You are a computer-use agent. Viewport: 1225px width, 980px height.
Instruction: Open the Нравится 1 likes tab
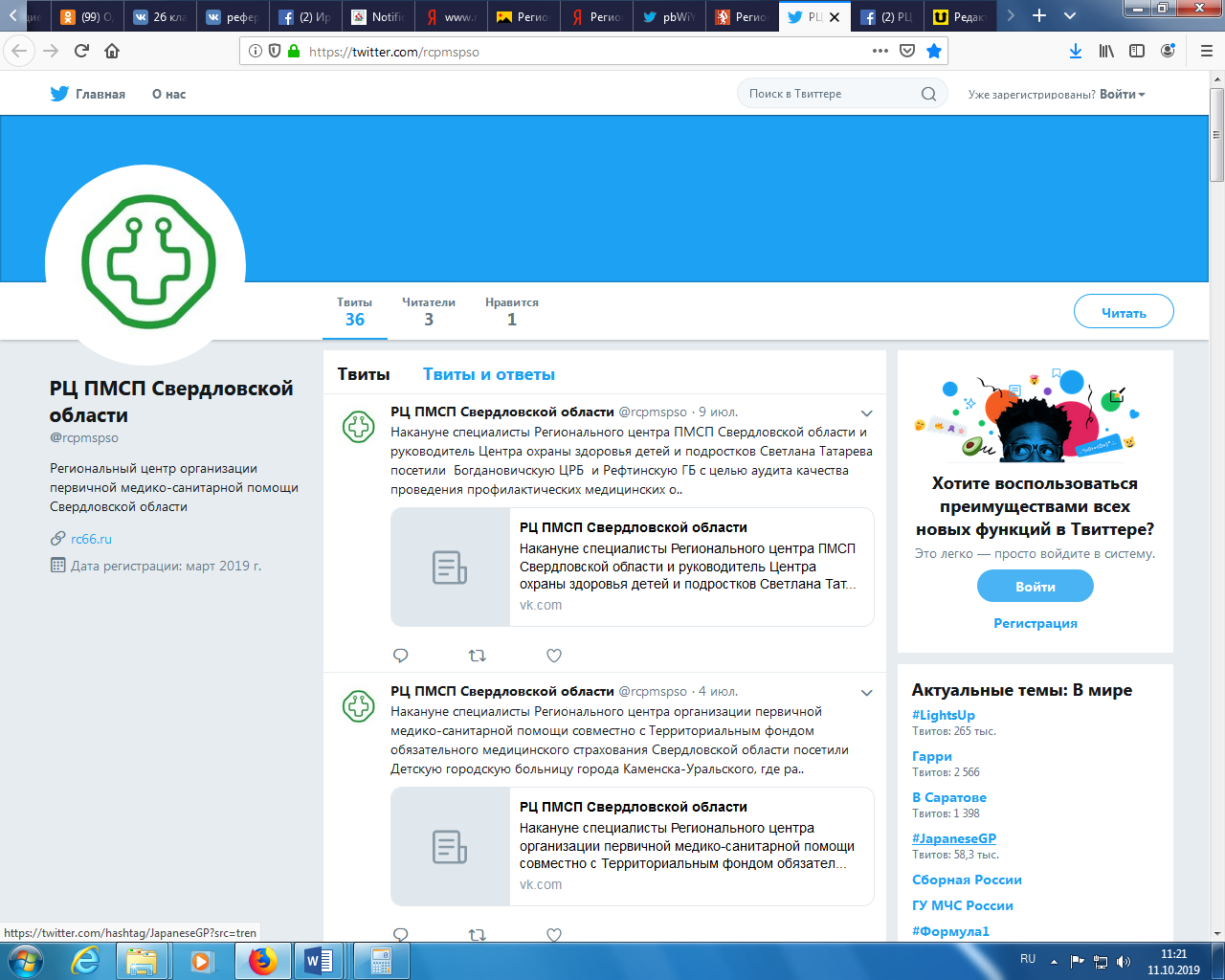[512, 311]
